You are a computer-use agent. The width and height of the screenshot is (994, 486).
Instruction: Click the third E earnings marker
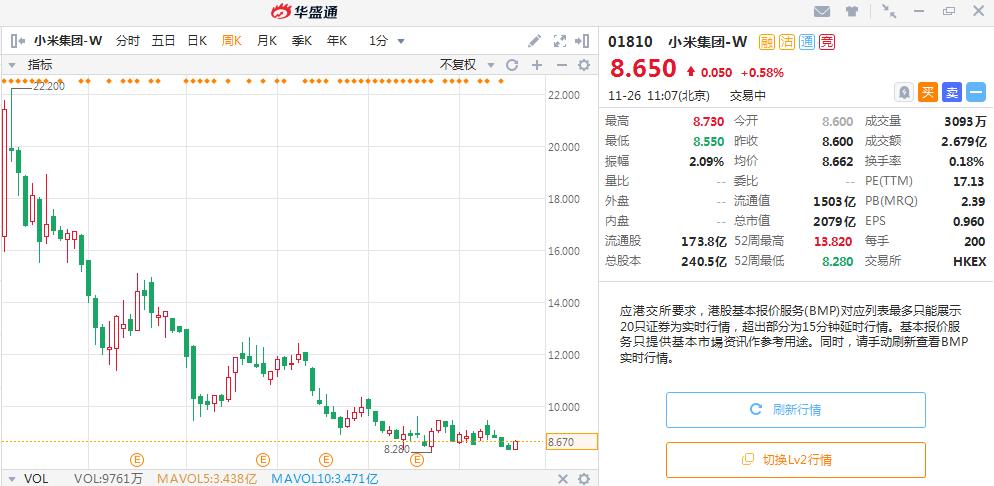click(x=326, y=459)
